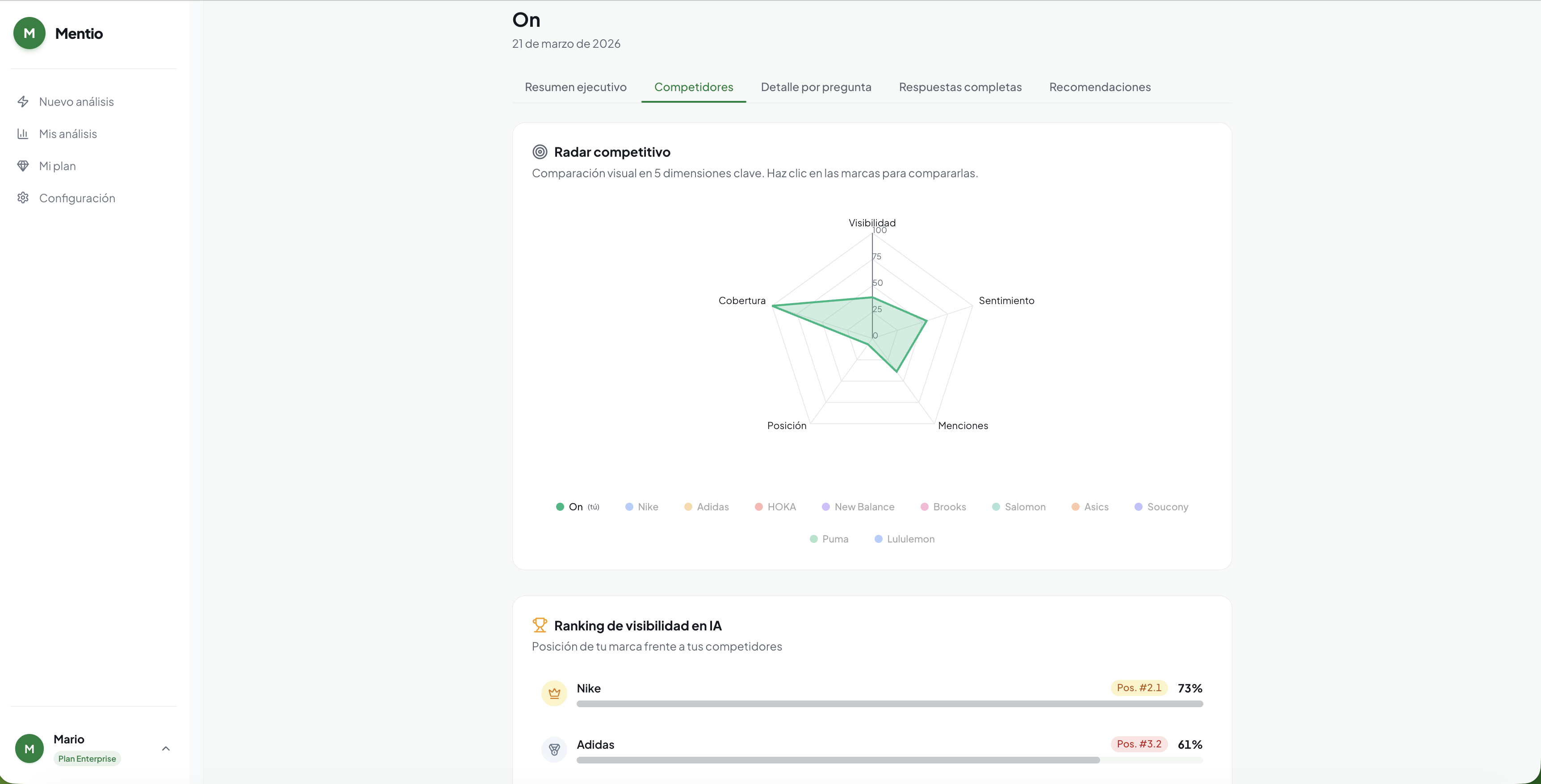Click the crown icon in Nike row

pyautogui.click(x=554, y=694)
